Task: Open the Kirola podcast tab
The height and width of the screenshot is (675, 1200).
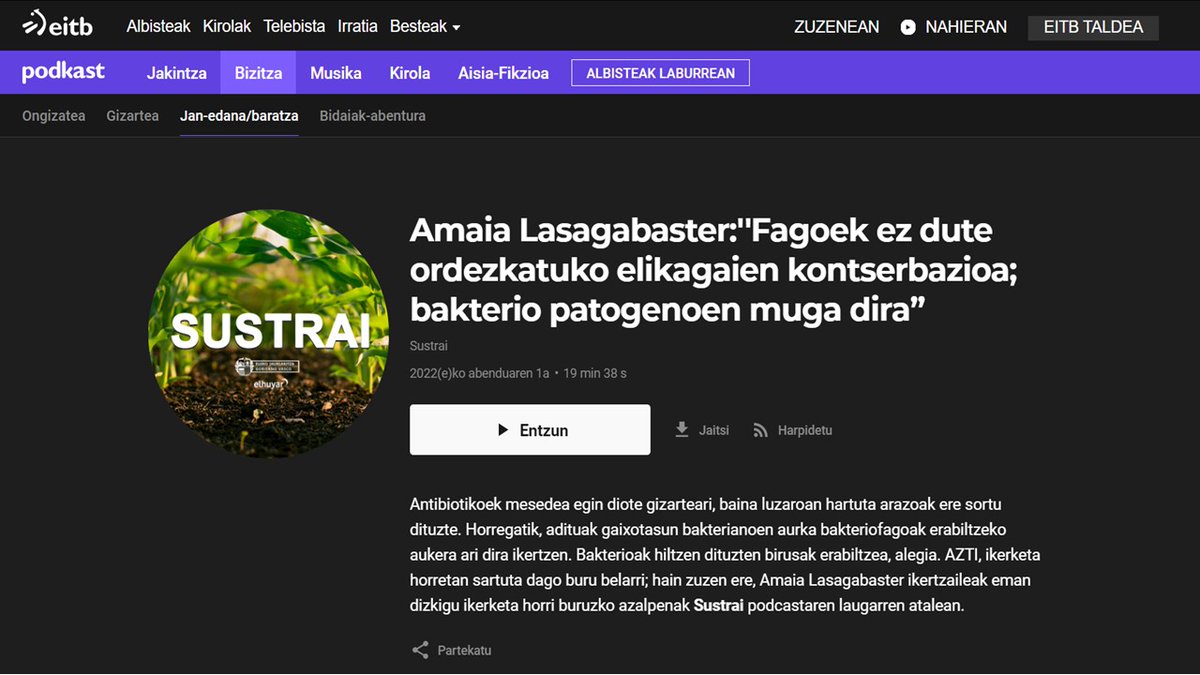Action: (410, 73)
